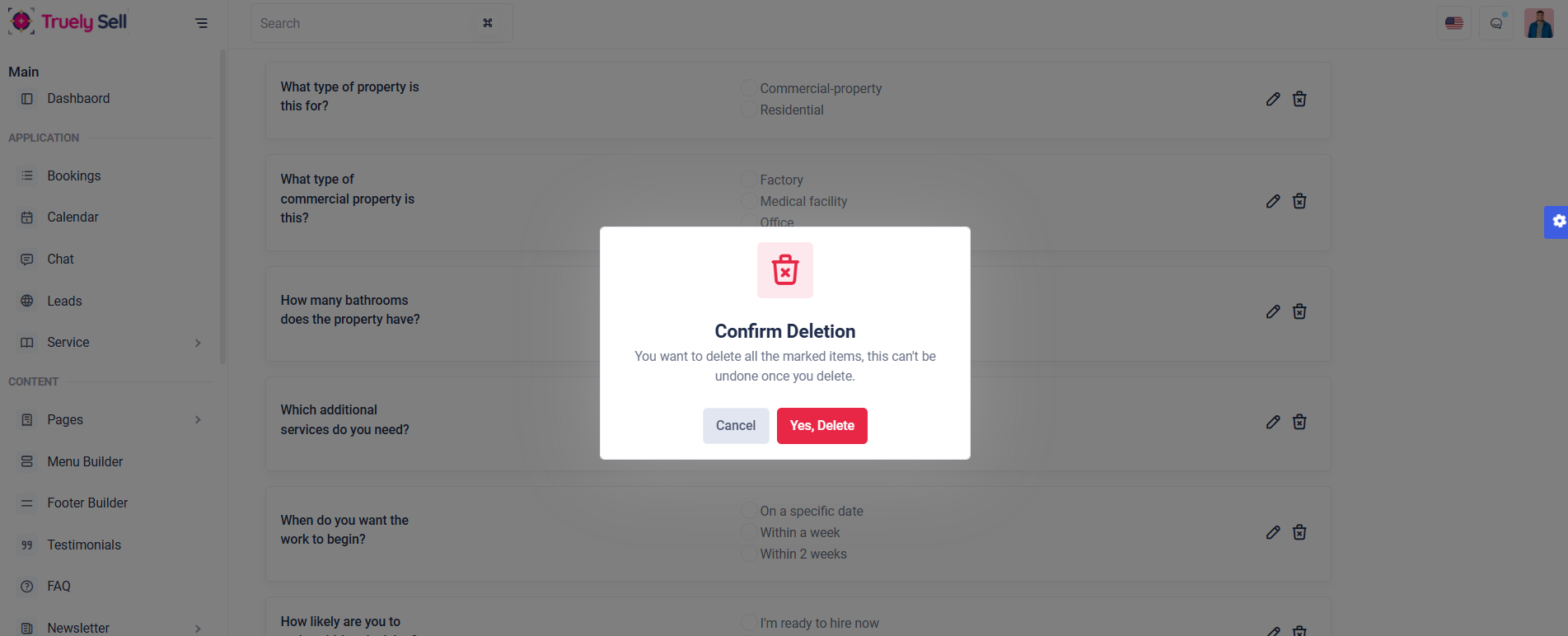Confirm with Yes, Delete button

coord(821,426)
